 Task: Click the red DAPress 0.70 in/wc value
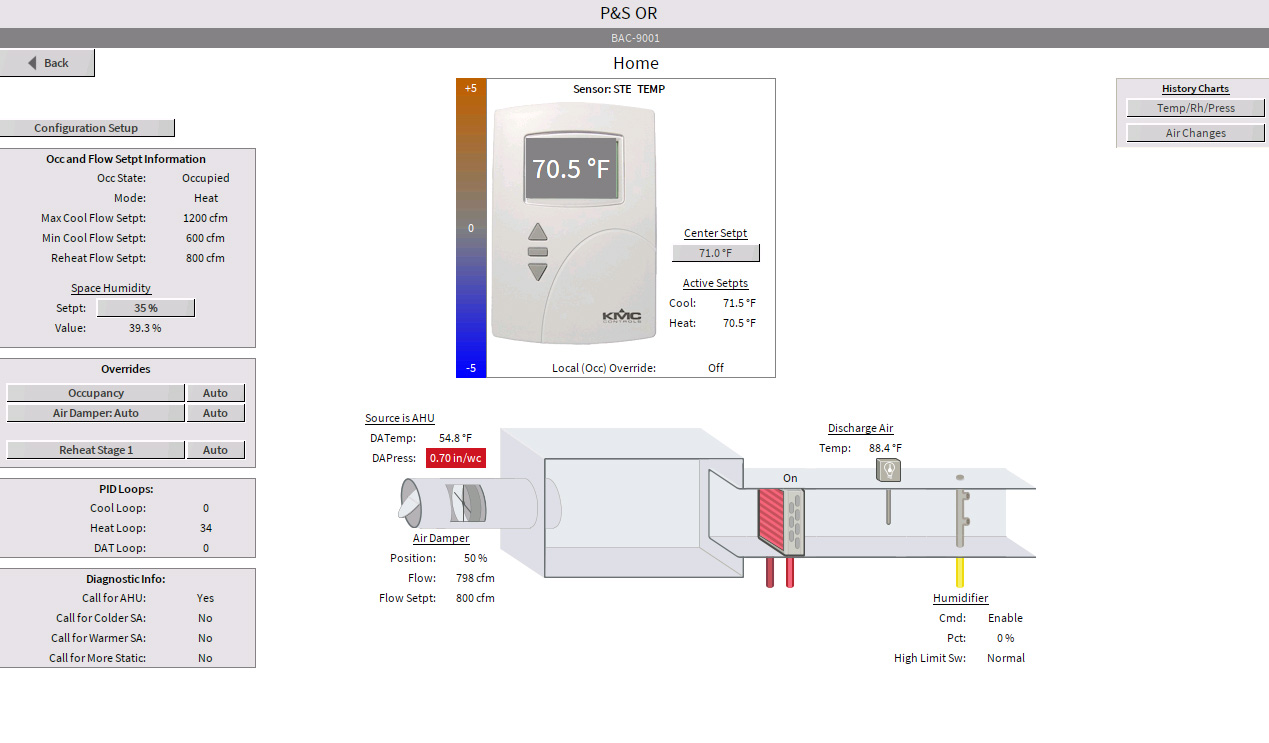(456, 458)
